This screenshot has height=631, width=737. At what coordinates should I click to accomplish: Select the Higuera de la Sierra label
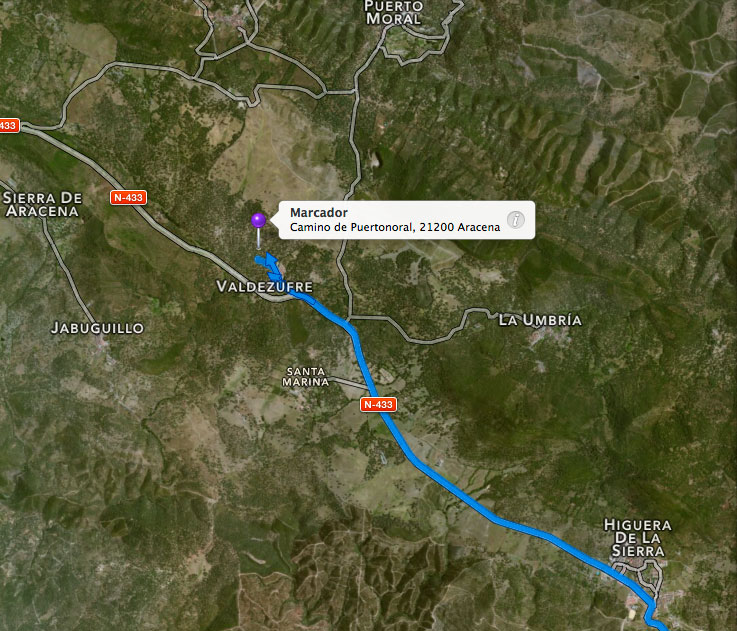click(638, 538)
